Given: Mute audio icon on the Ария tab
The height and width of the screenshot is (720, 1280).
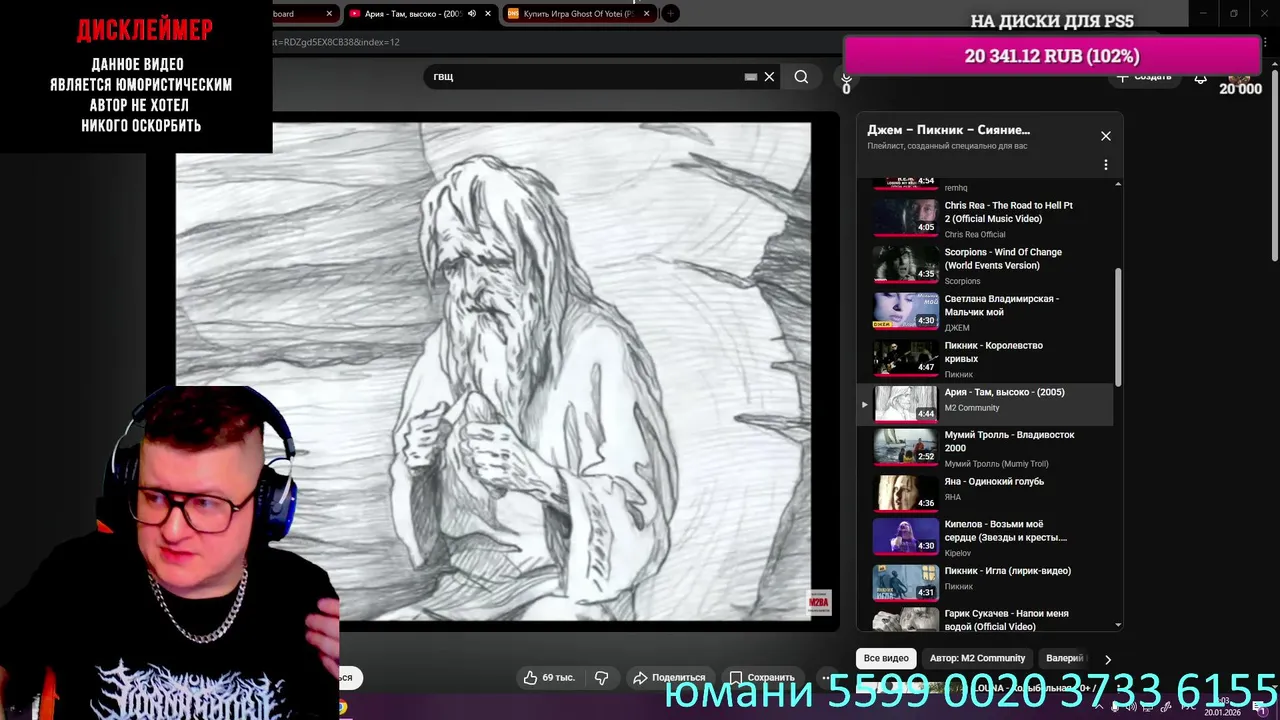Looking at the screenshot, I should coord(472,14).
